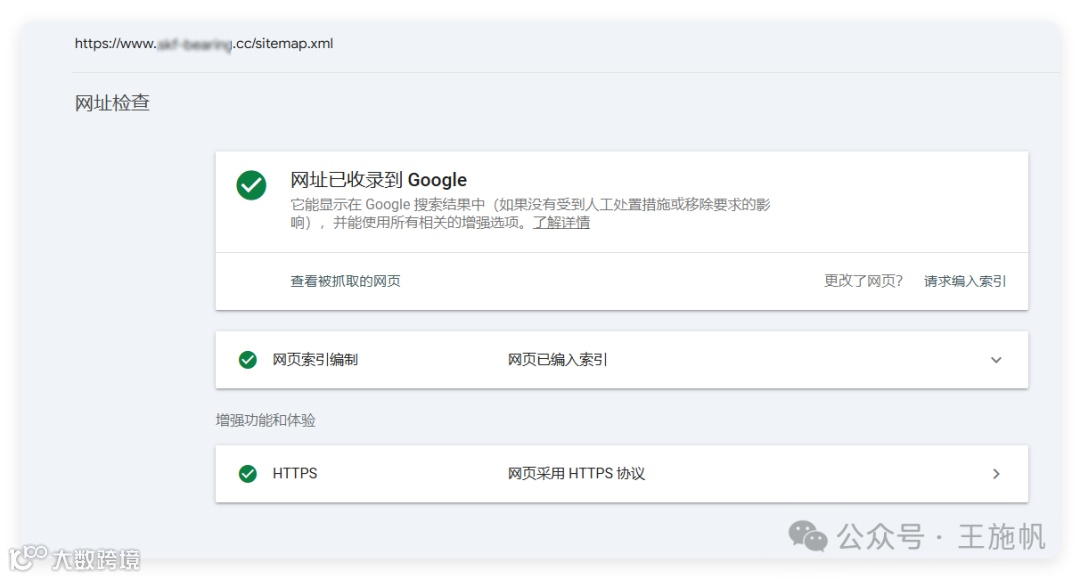Click the 网址检查 page title
This screenshot has width=1080, height=579.
point(112,103)
